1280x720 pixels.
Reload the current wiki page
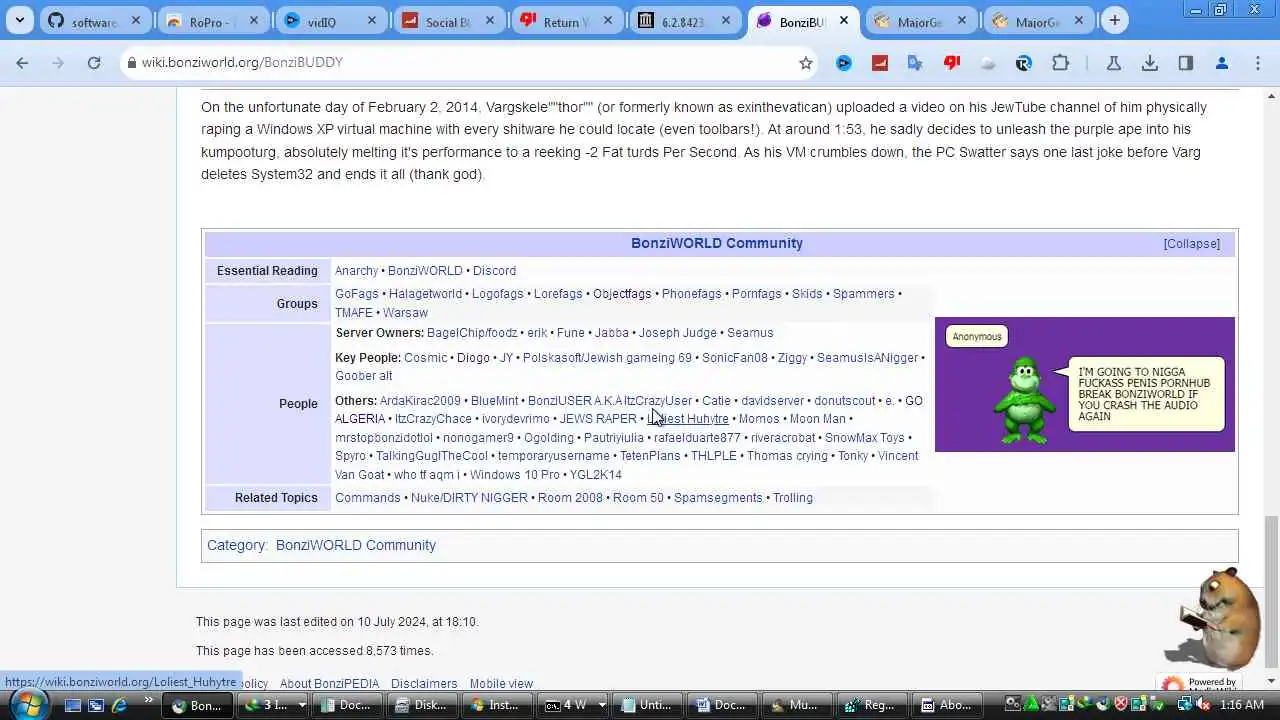pos(94,62)
